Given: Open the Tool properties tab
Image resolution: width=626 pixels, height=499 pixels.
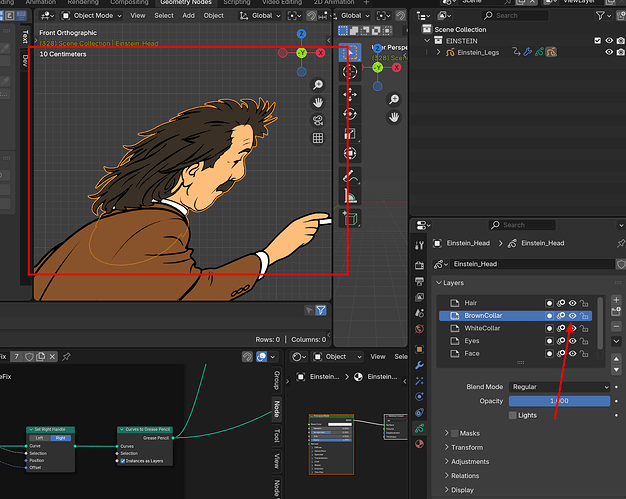Looking at the screenshot, I should (x=419, y=246).
